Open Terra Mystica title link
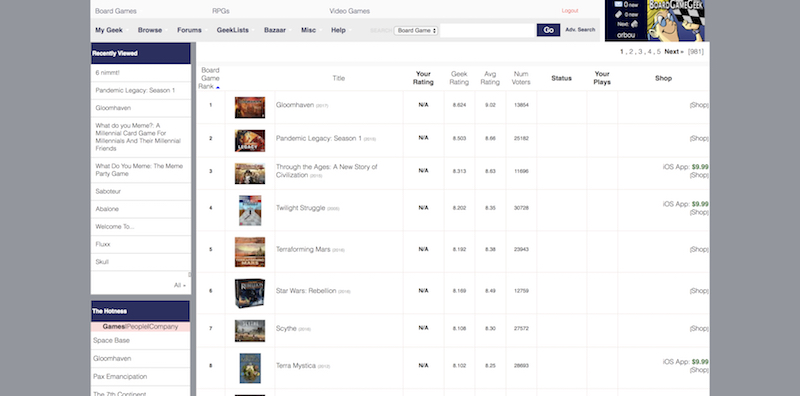Viewport: 800px width, 396px height. [x=296, y=365]
